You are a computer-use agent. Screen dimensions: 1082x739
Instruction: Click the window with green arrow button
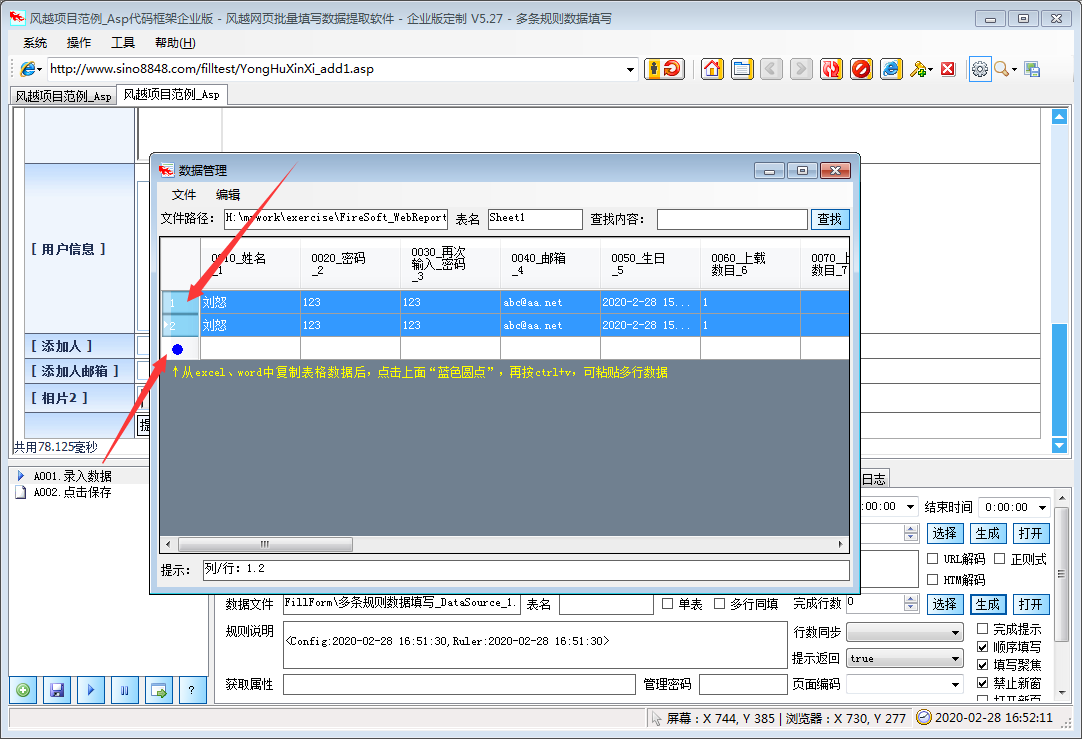(x=159, y=690)
